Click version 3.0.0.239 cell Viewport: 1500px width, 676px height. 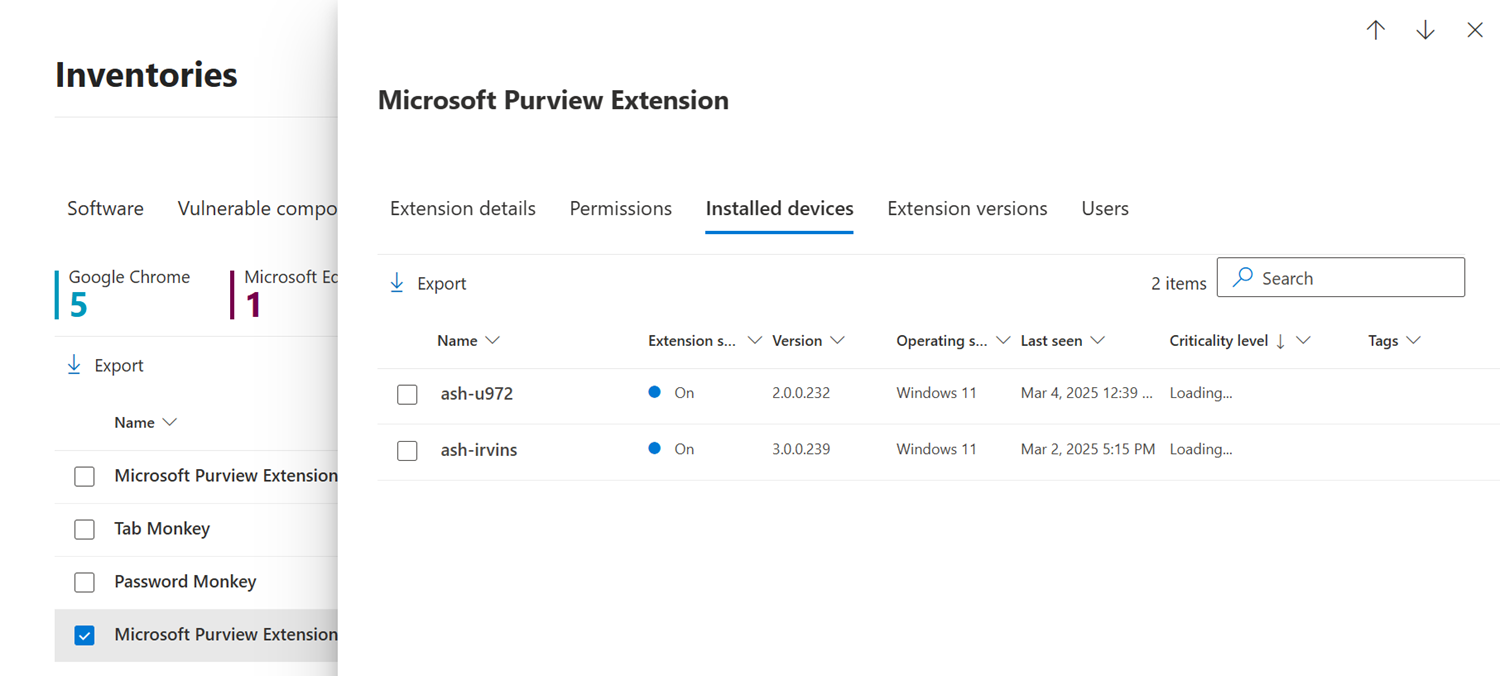[x=801, y=449]
